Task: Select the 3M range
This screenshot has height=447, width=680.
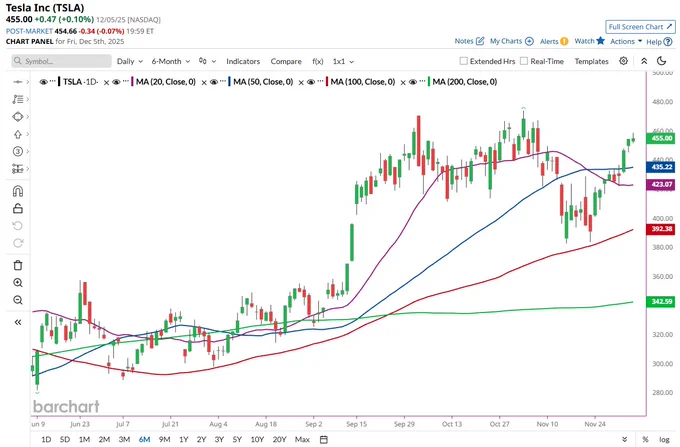Action: pos(124,440)
